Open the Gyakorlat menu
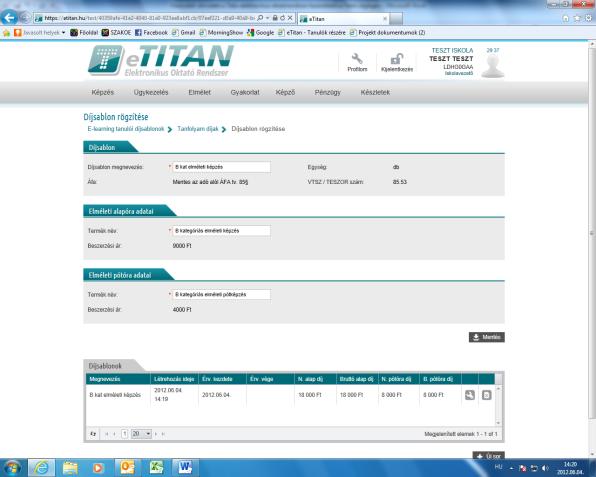Viewport: 596px width, 477px height. click(245, 92)
